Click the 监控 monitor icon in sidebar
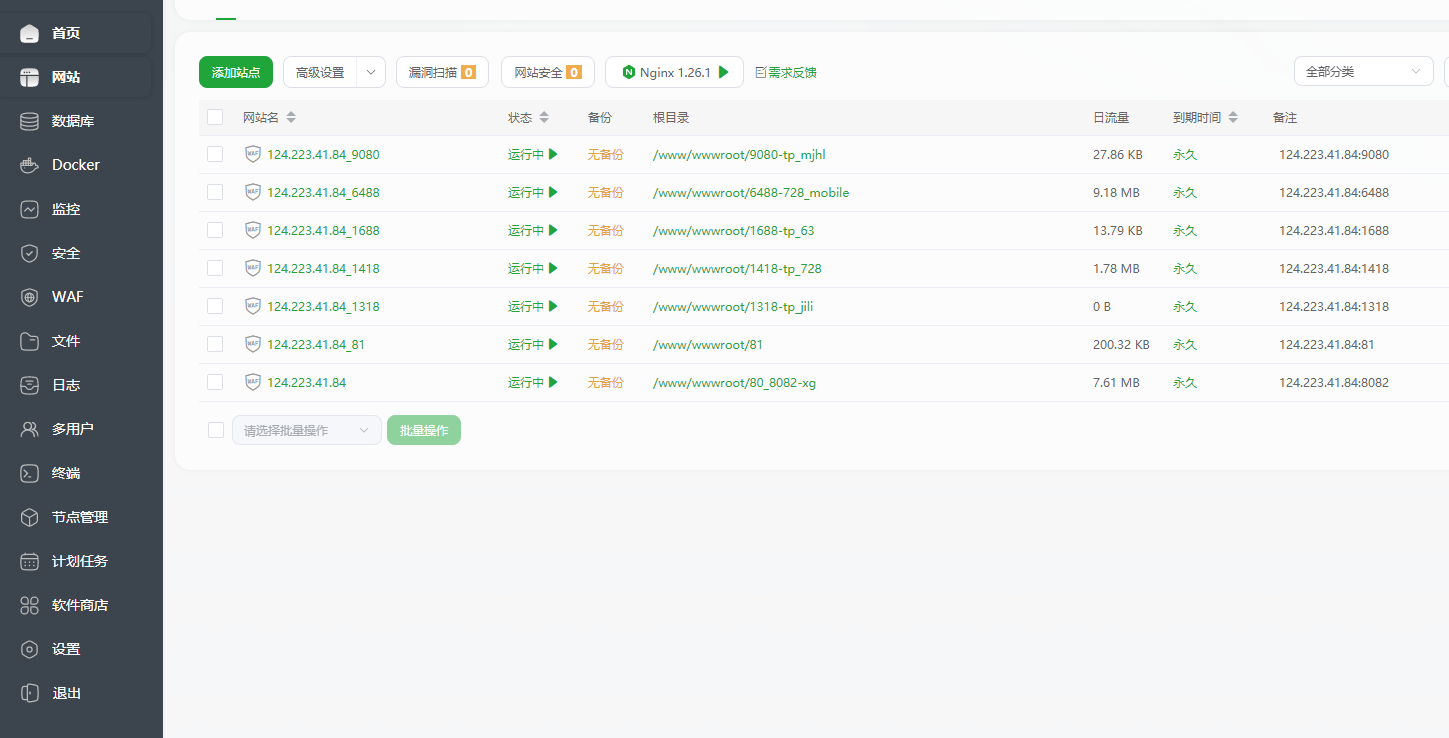Image resolution: width=1449 pixels, height=738 pixels. tap(30, 209)
